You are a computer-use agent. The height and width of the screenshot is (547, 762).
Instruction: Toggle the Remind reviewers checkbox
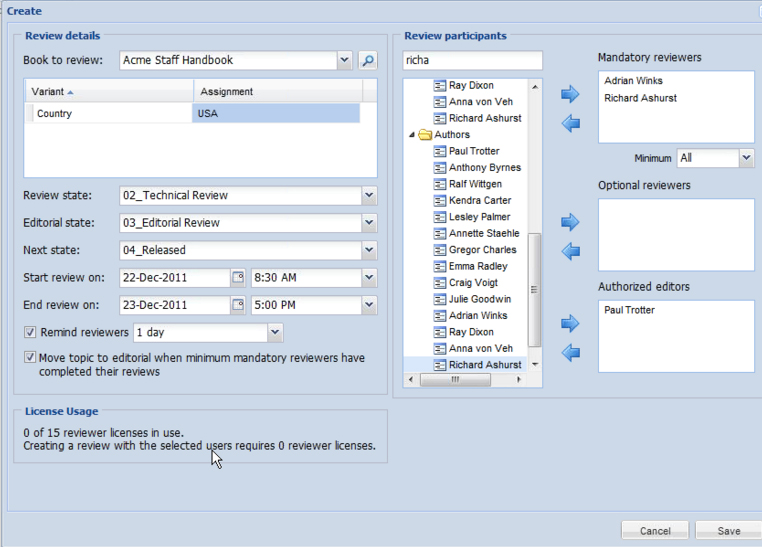coord(30,332)
